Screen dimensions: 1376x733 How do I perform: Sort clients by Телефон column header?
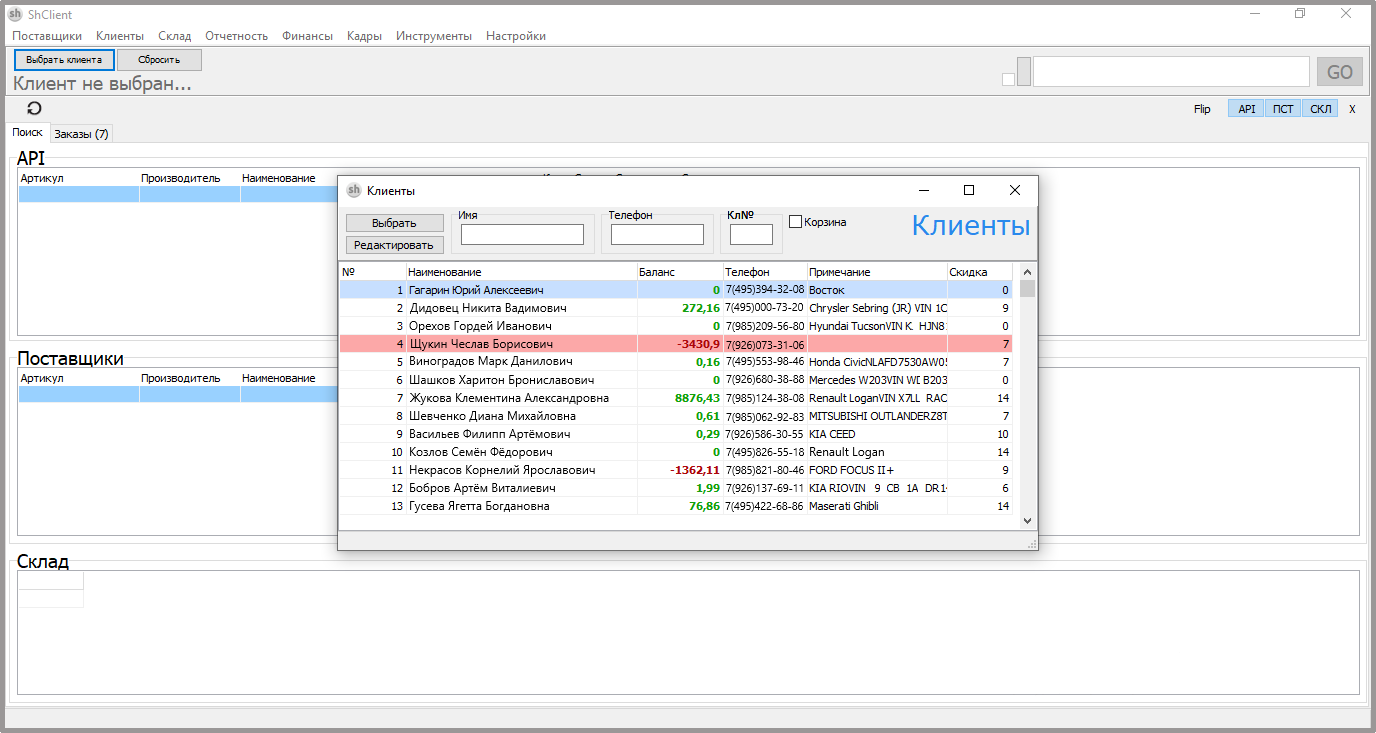pos(765,272)
